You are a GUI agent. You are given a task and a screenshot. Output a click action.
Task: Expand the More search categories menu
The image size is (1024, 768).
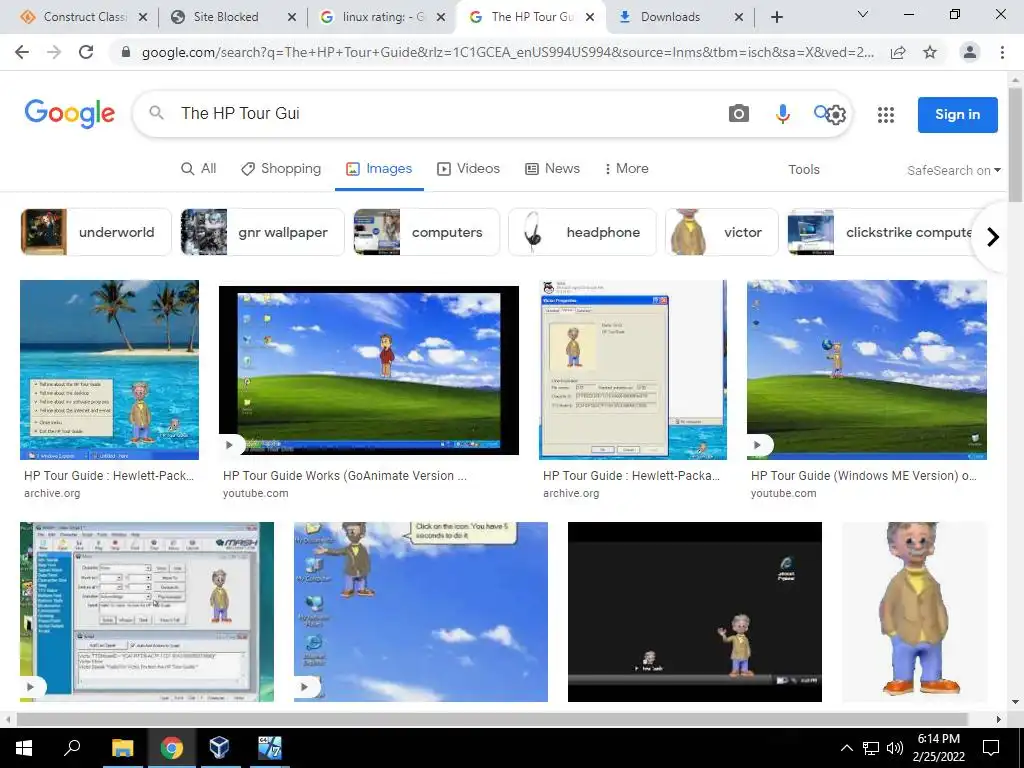626,168
